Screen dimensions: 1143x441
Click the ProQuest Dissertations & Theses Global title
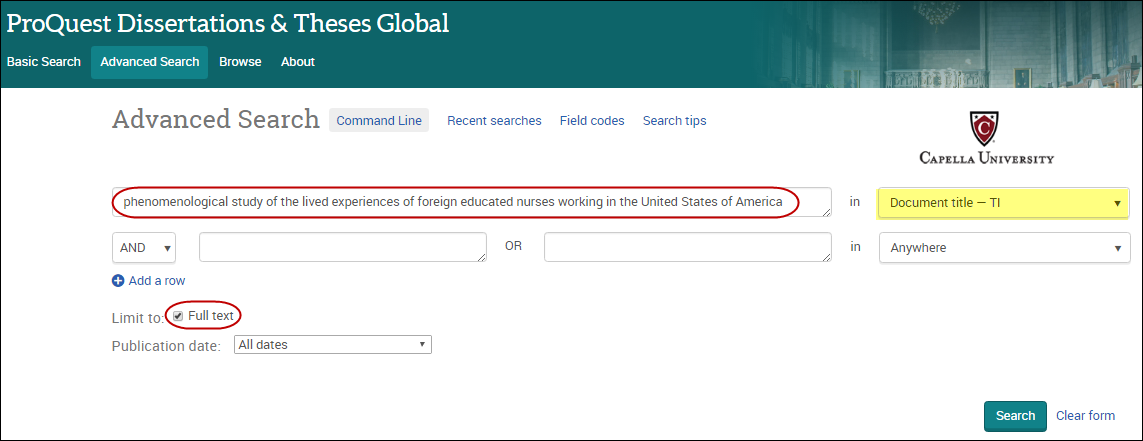point(227,23)
